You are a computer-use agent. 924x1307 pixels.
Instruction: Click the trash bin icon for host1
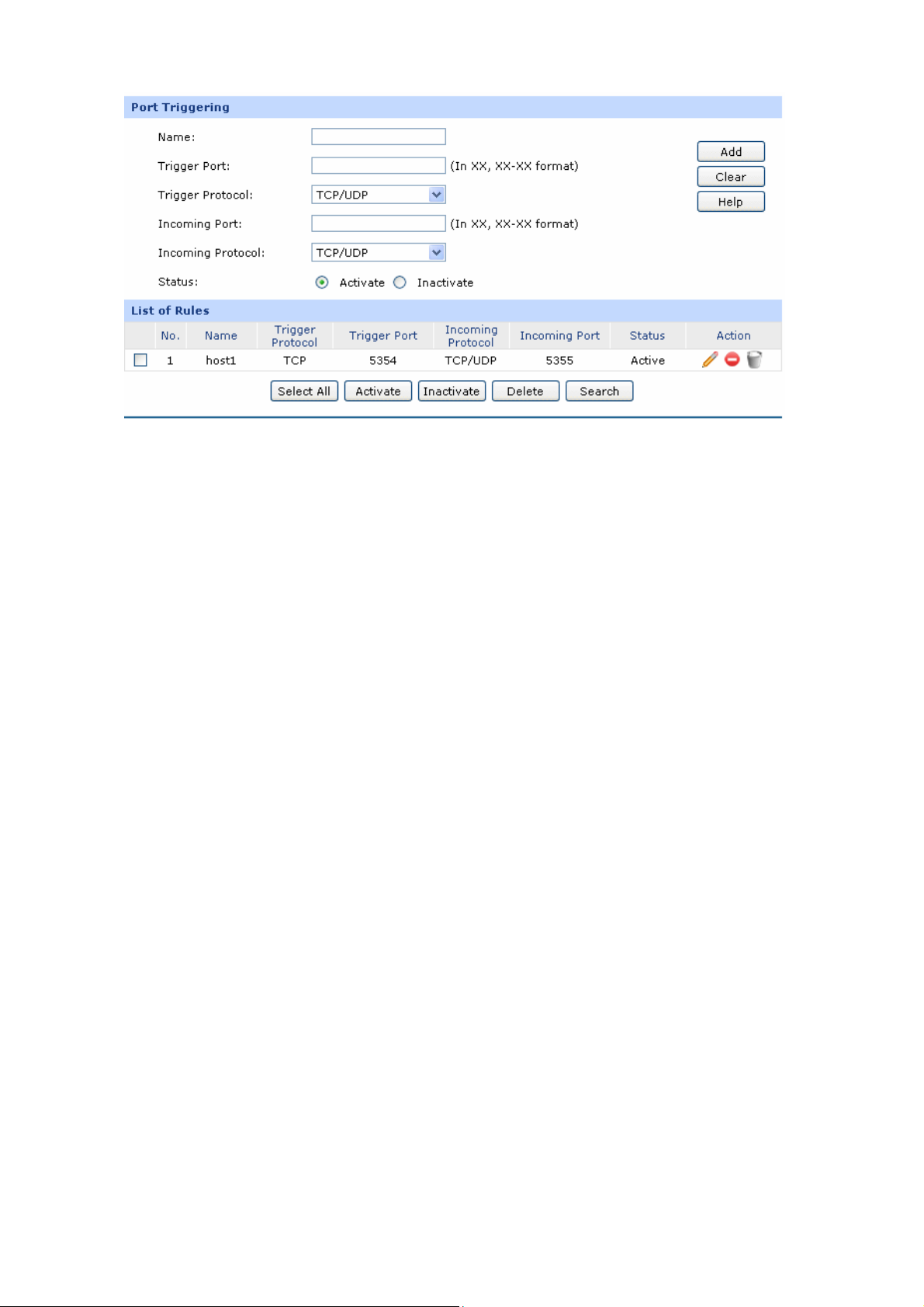click(x=754, y=360)
